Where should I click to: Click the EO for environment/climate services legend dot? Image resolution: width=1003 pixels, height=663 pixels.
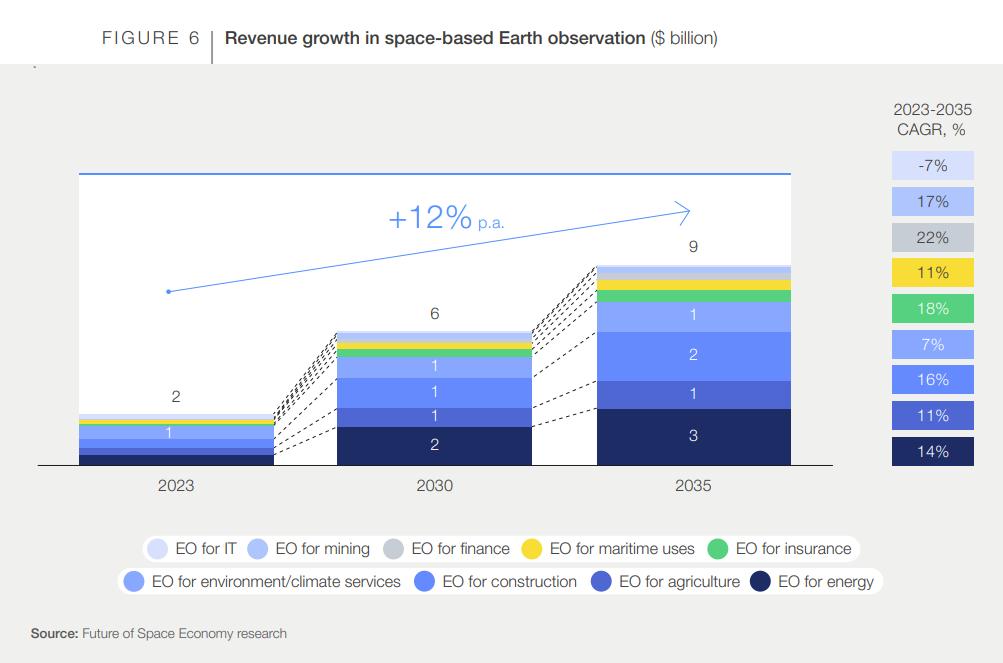click(134, 582)
